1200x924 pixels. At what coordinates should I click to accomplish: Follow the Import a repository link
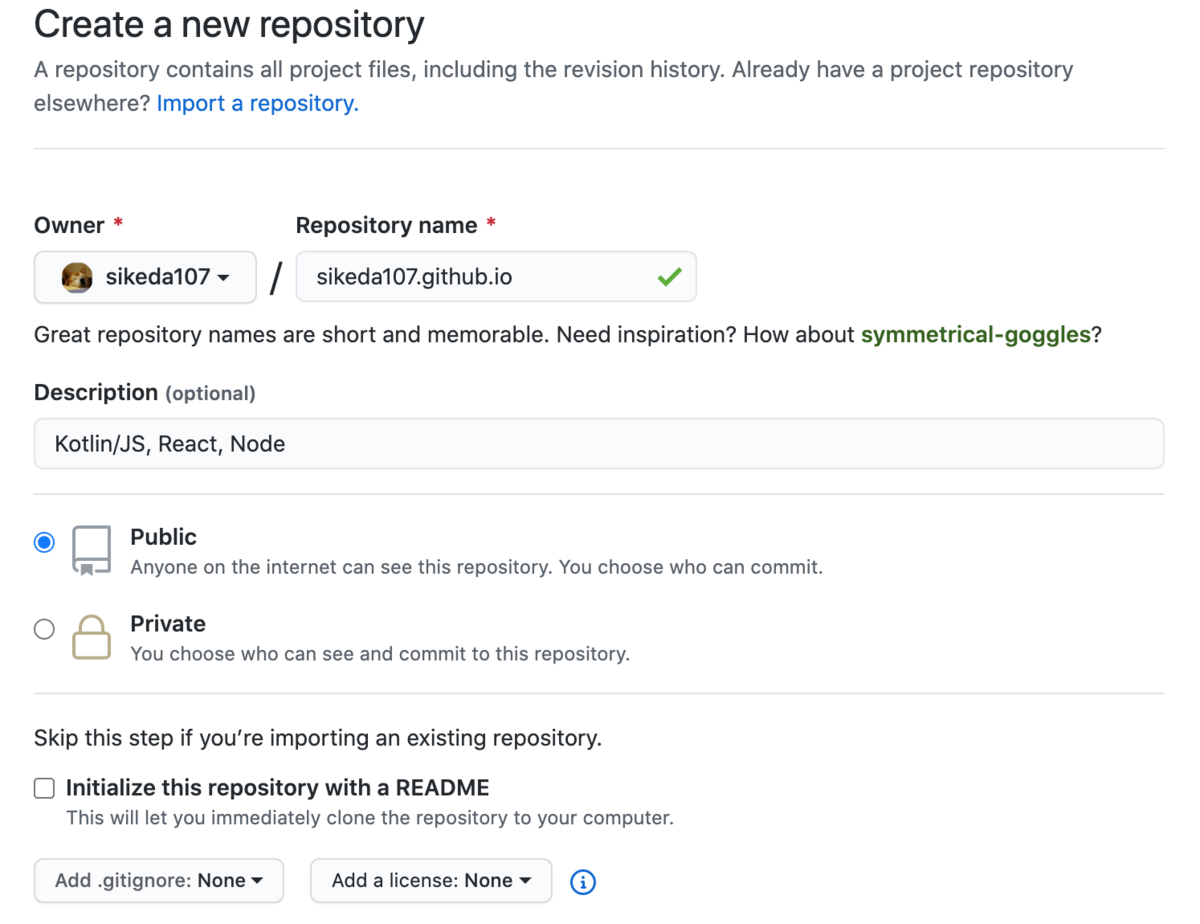[256, 103]
